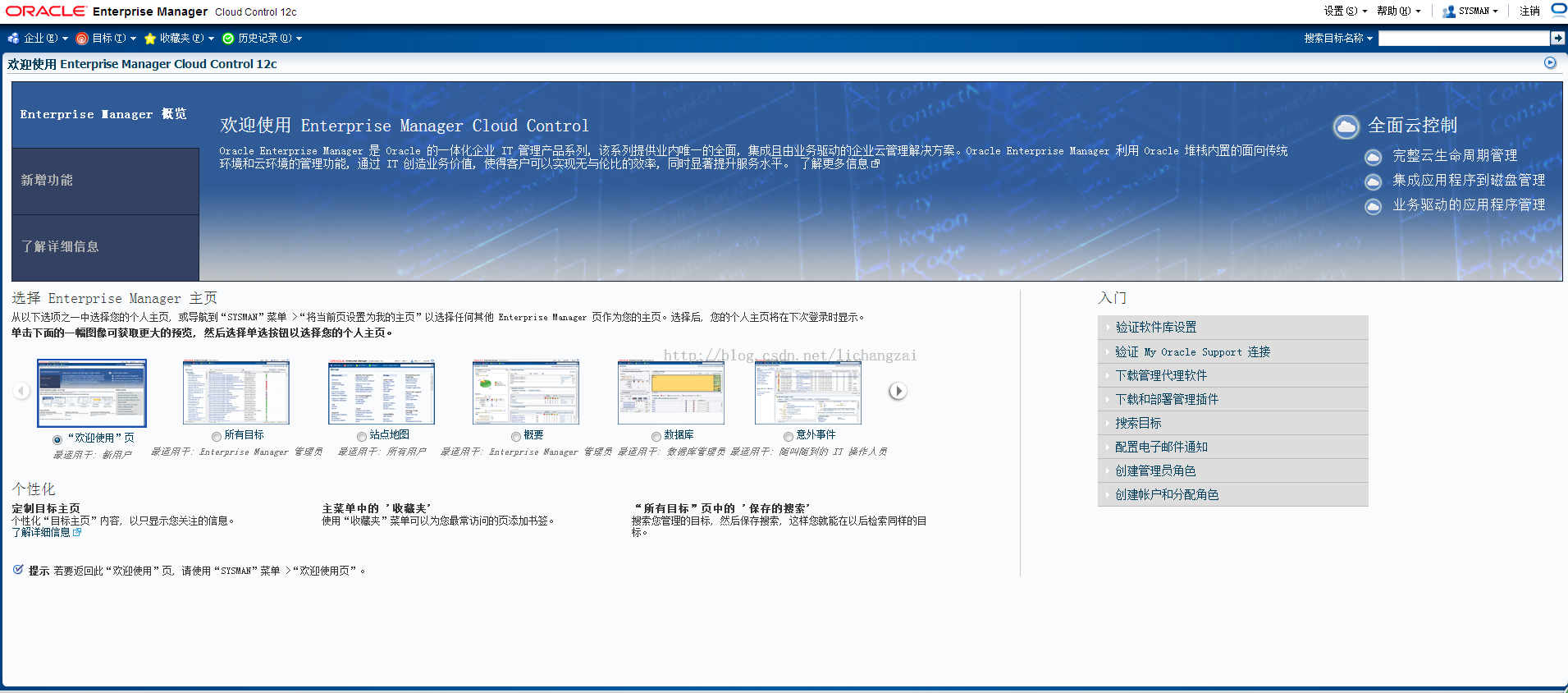1568x693 pixels.
Task: Select the "欢迎使用"页 radio button
Action: [57, 440]
